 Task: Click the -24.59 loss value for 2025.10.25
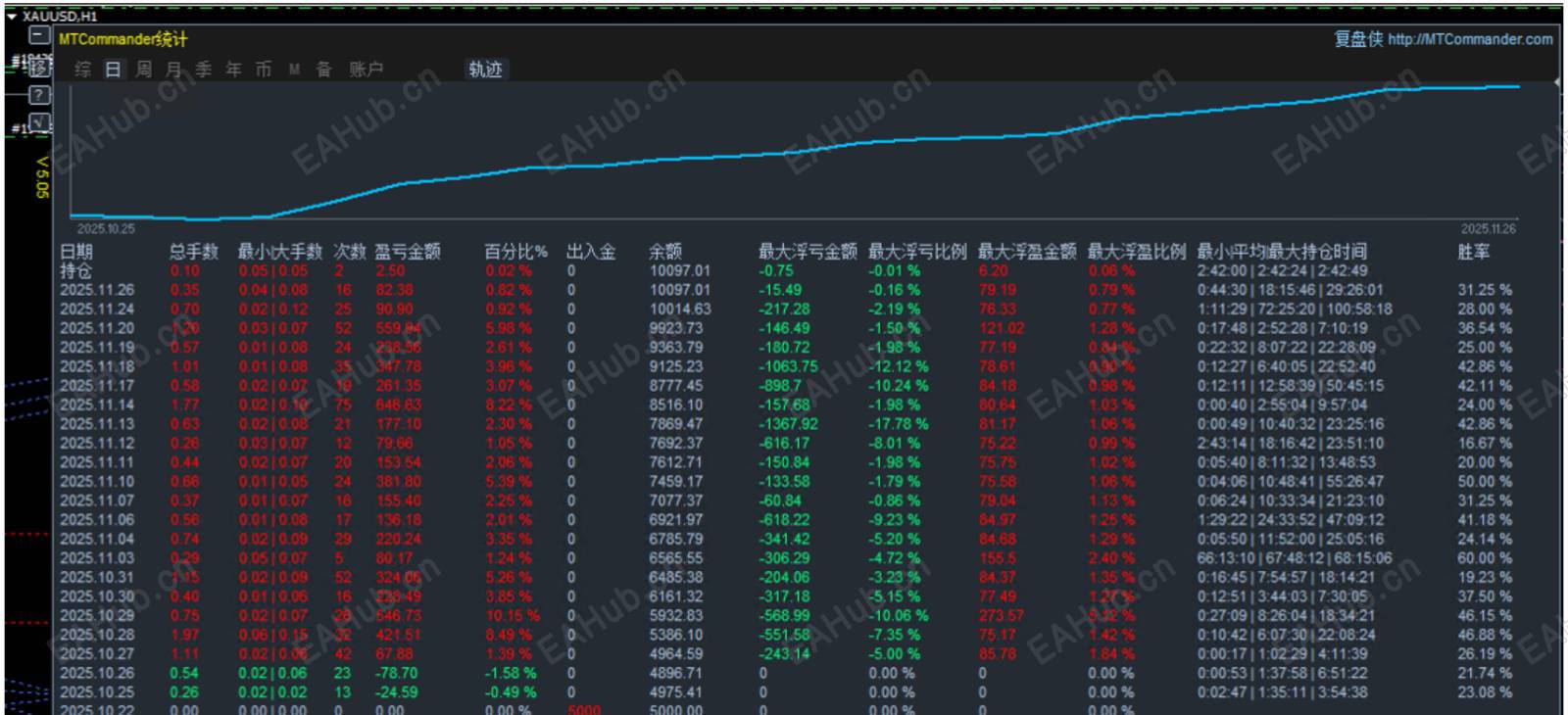(x=396, y=691)
